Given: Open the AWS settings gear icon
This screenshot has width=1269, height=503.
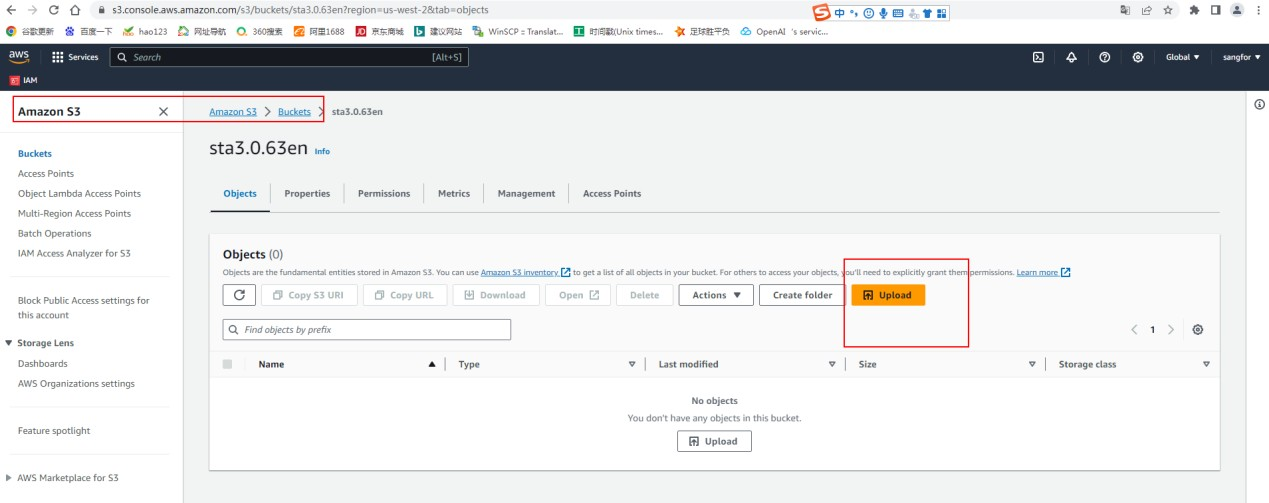Looking at the screenshot, I should [1138, 57].
